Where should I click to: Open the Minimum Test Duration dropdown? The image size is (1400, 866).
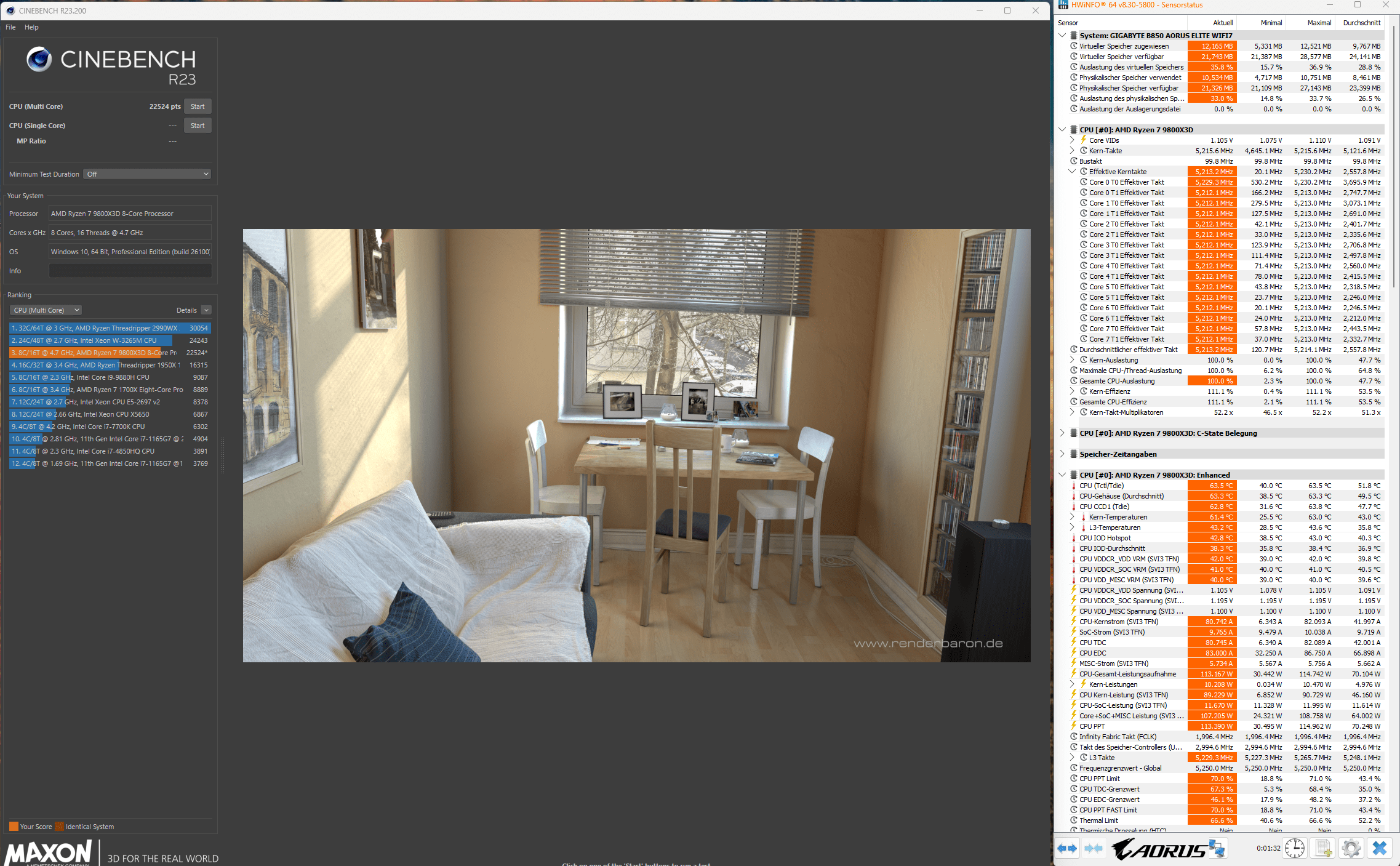pos(147,174)
